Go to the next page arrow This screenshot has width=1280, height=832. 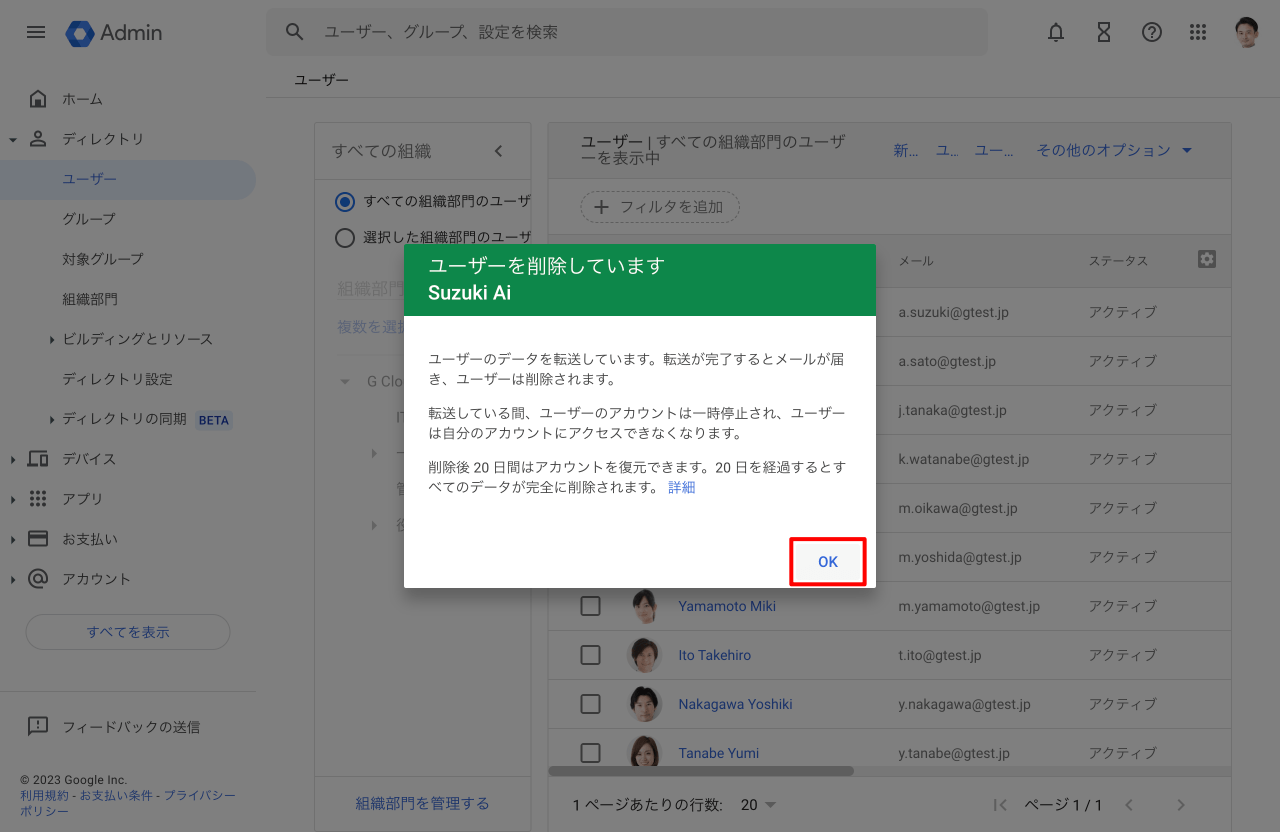[1181, 805]
